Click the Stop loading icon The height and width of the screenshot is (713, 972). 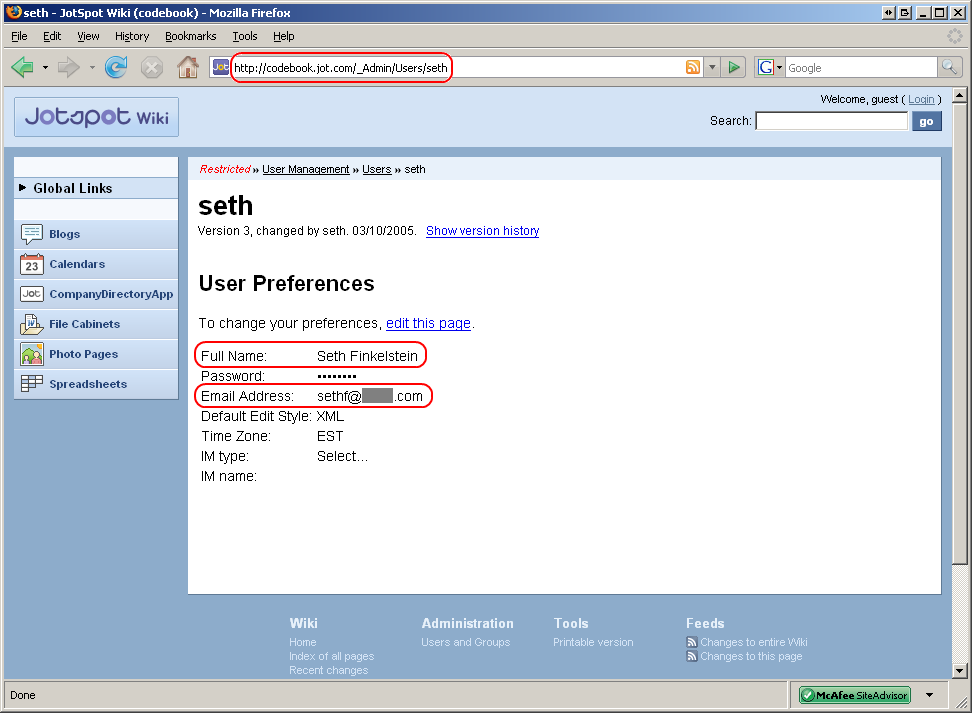(x=151, y=67)
